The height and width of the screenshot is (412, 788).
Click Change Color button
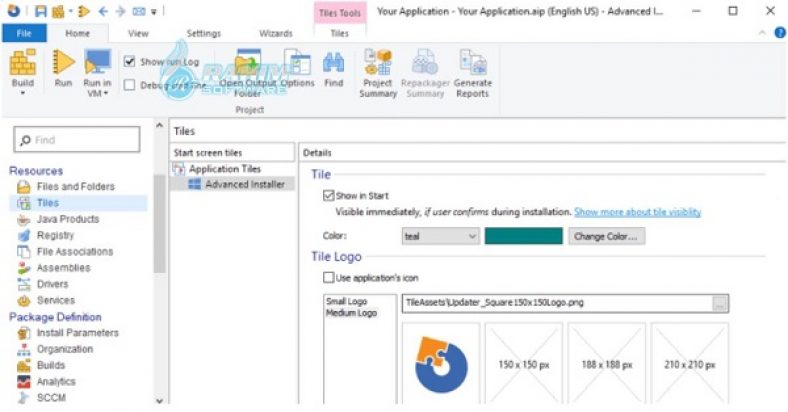point(606,236)
